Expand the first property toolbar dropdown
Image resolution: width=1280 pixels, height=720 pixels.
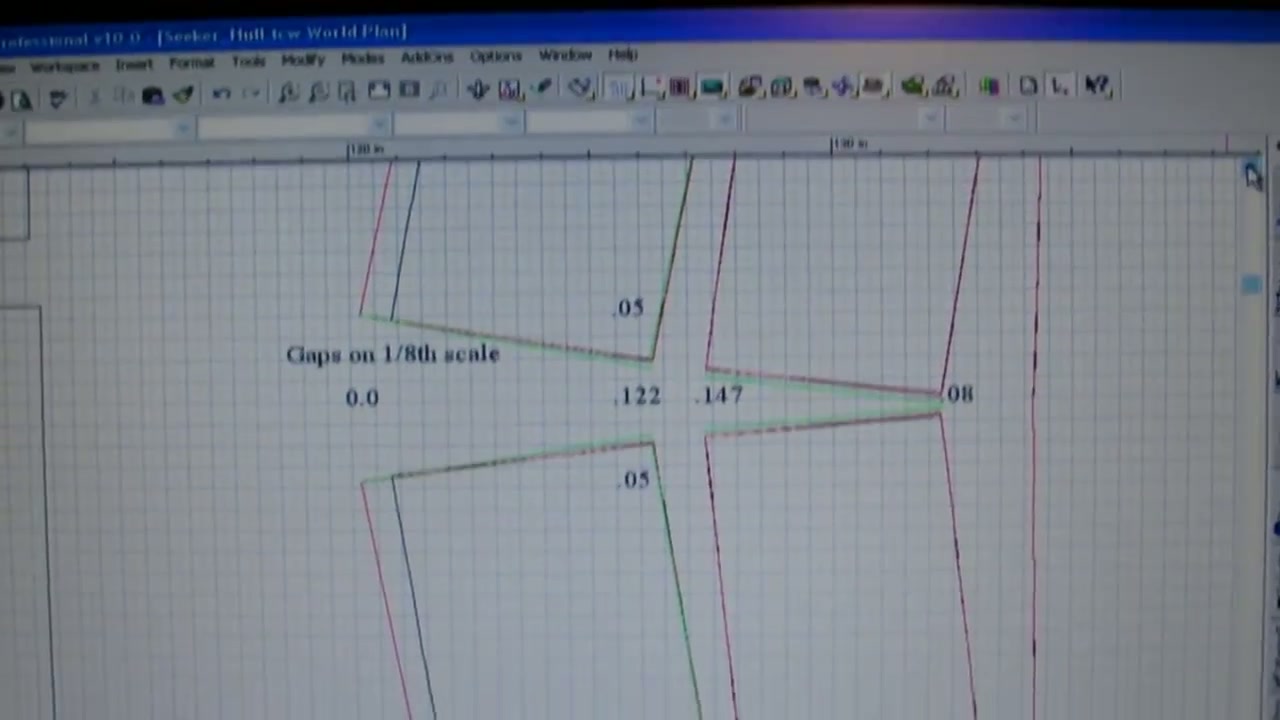(x=183, y=128)
